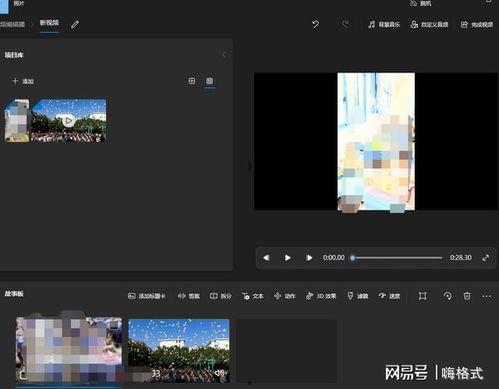Click the offline status indicator at top
The image size is (499, 389).
pyautogui.click(x=421, y=3)
